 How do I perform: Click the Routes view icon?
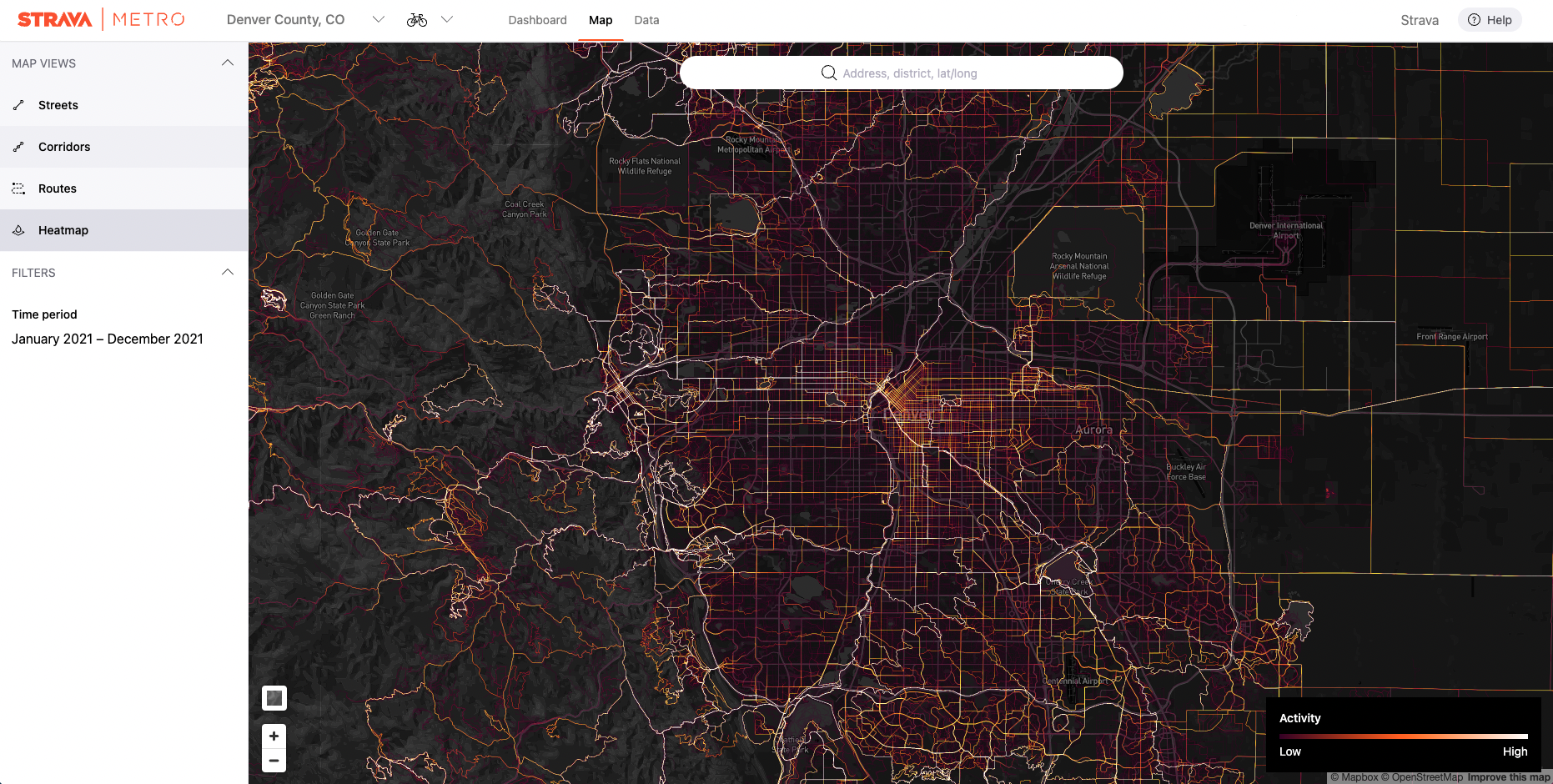pos(18,188)
